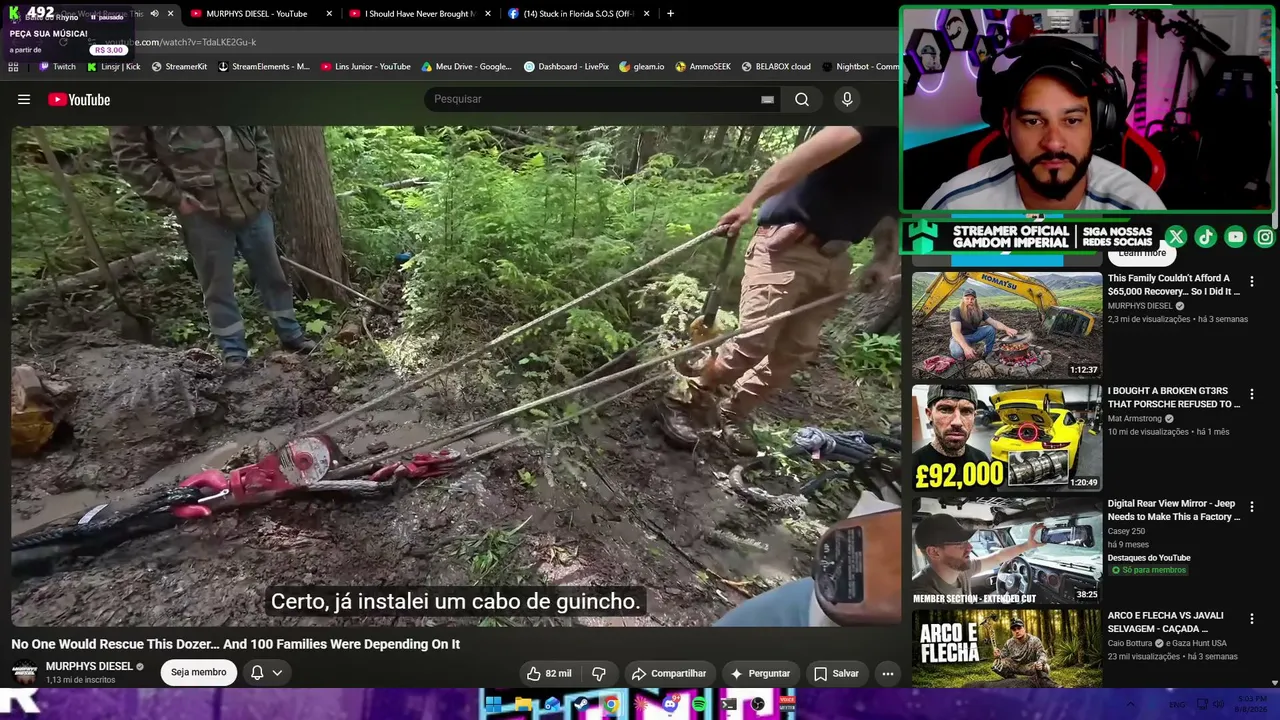
Task: Launch Steam from the taskbar
Action: [x=581, y=704]
